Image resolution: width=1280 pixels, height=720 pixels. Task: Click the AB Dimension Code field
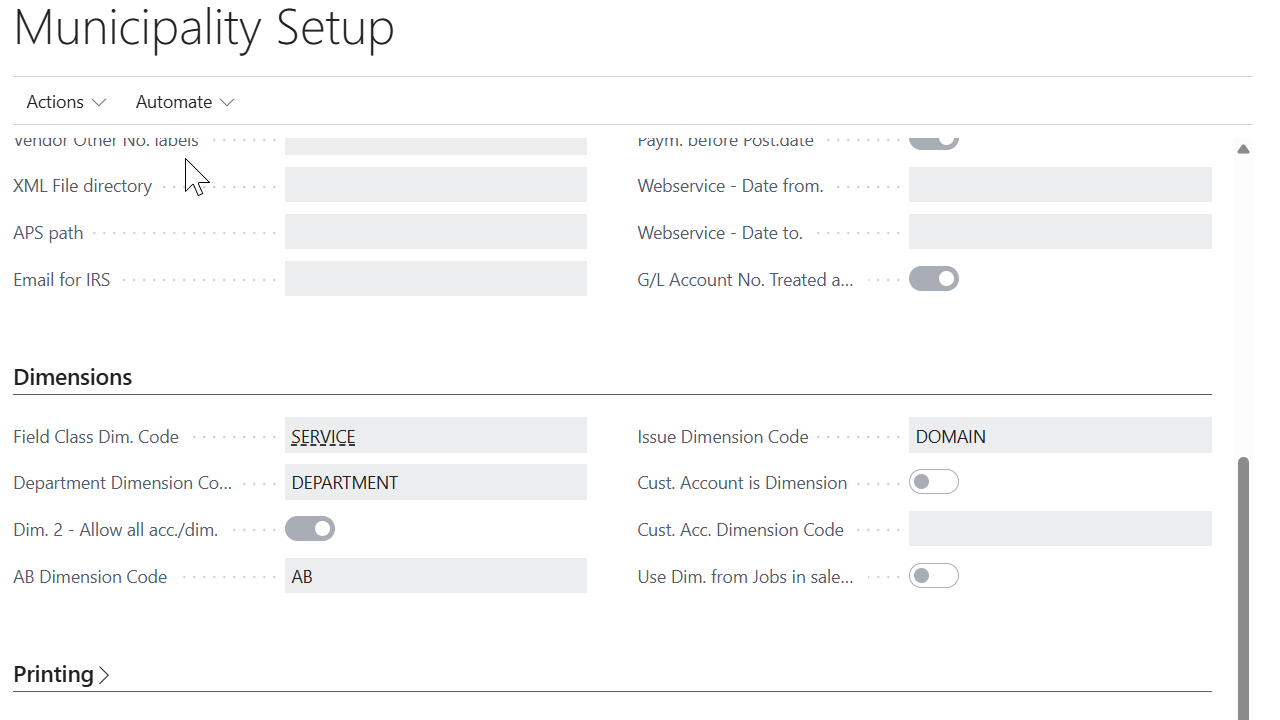435,576
